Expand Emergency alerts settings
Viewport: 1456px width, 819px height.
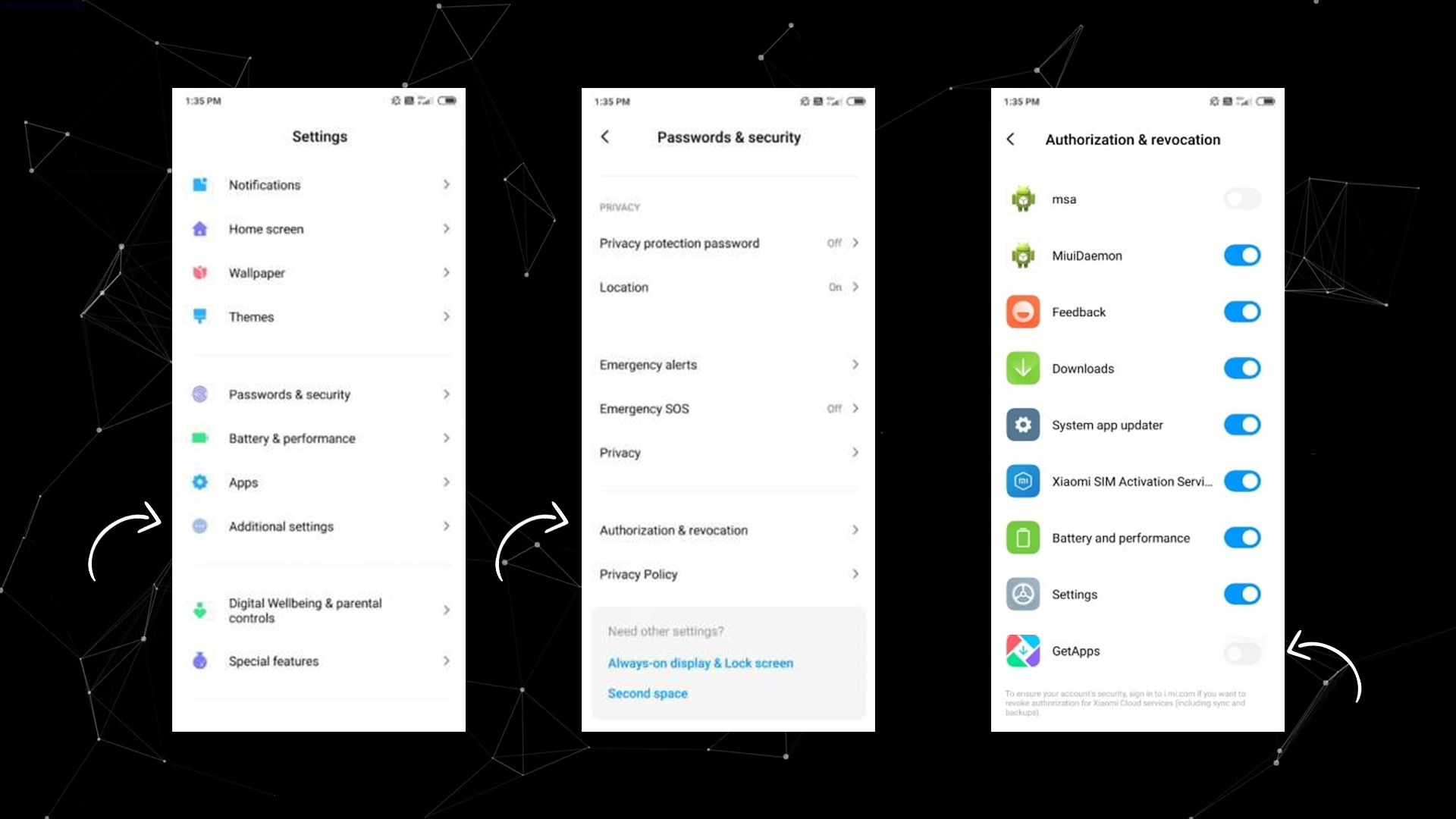click(x=728, y=364)
